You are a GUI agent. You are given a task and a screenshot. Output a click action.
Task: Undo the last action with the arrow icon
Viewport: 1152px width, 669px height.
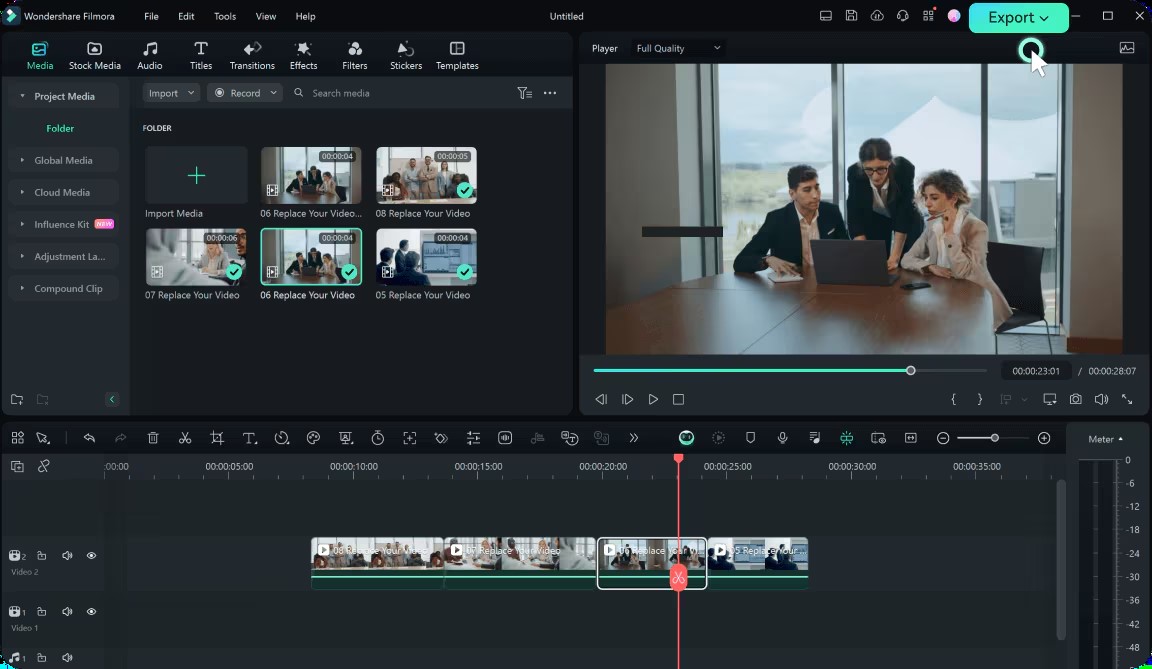tap(89, 438)
